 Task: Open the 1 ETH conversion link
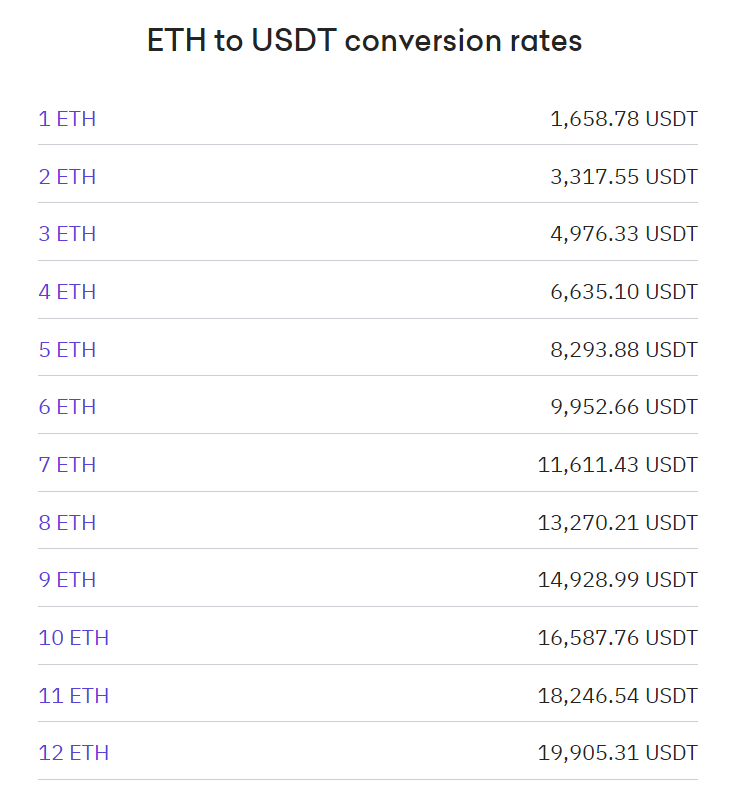67,119
